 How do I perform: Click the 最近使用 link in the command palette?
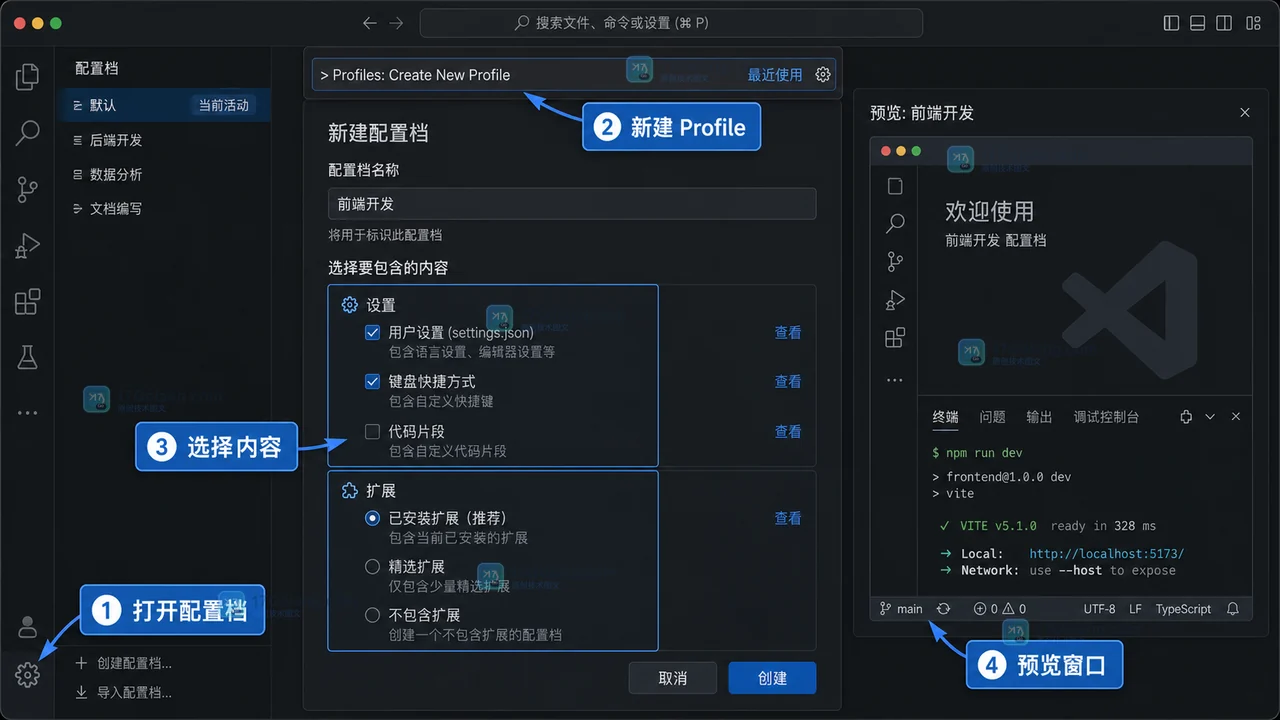pyautogui.click(x=775, y=75)
